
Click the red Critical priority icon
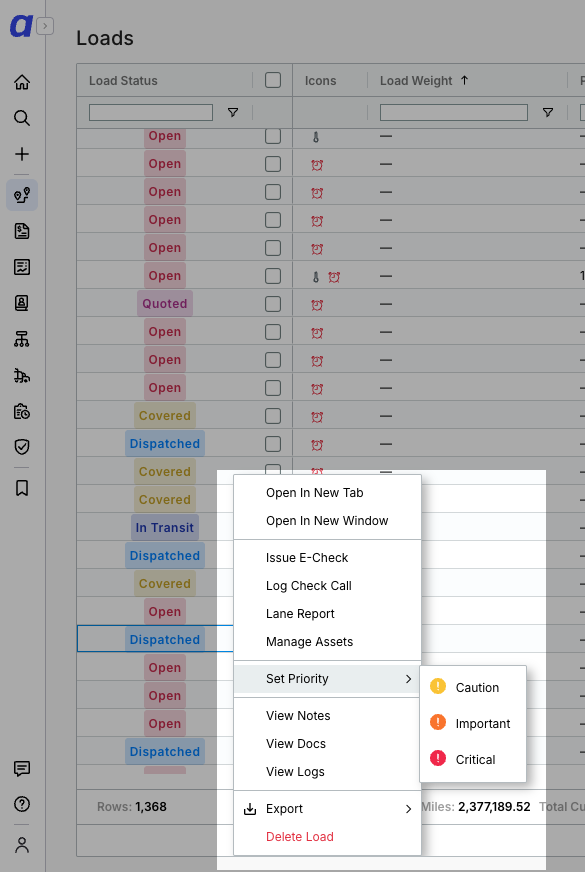point(438,759)
